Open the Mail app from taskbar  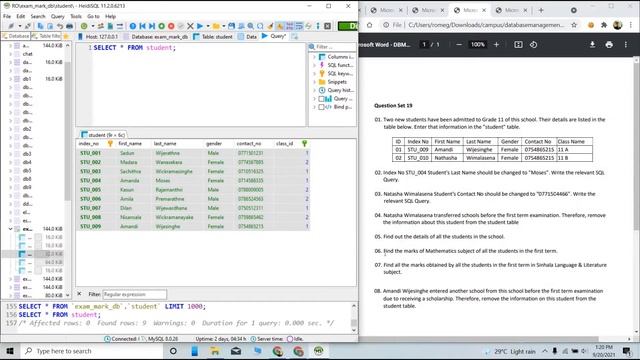[236, 351]
